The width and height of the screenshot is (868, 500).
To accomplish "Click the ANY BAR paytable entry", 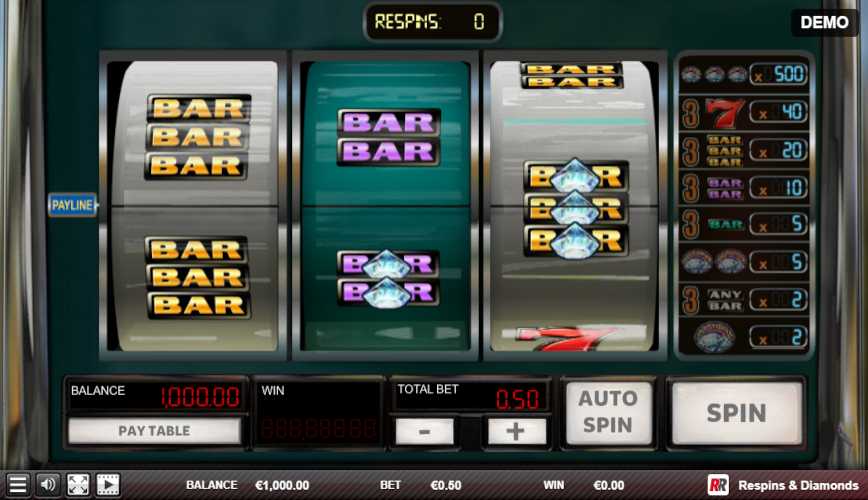I will (725, 300).
